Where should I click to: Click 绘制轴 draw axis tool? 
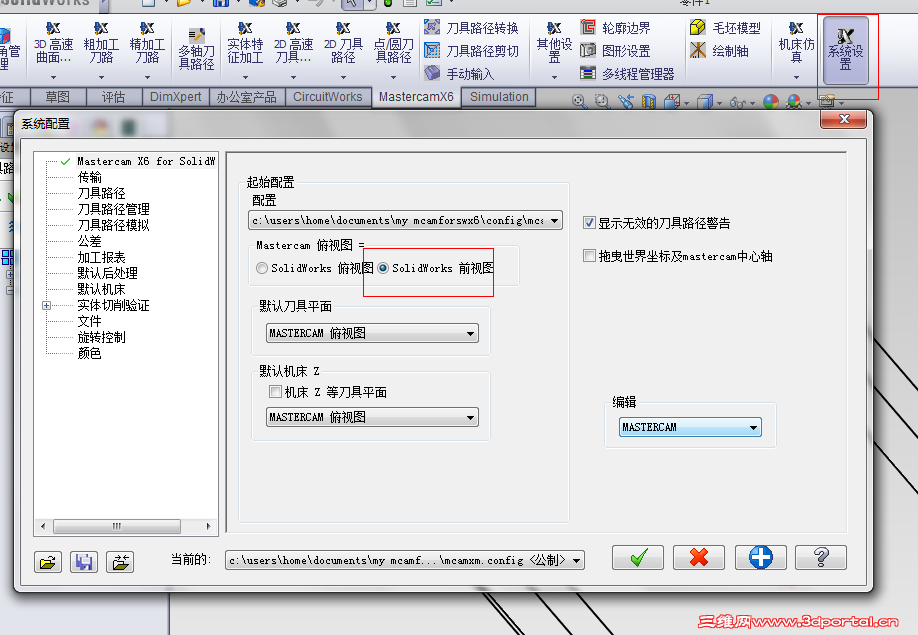[x=720, y=51]
